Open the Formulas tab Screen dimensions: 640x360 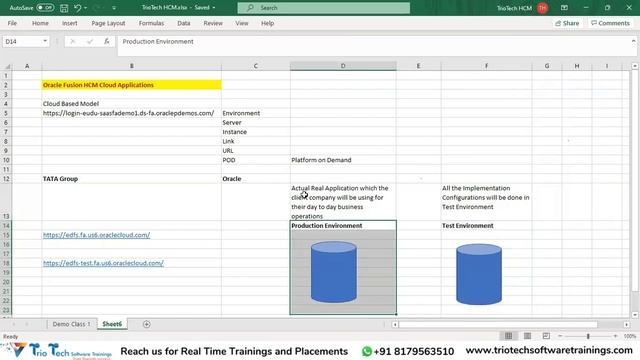pos(151,23)
